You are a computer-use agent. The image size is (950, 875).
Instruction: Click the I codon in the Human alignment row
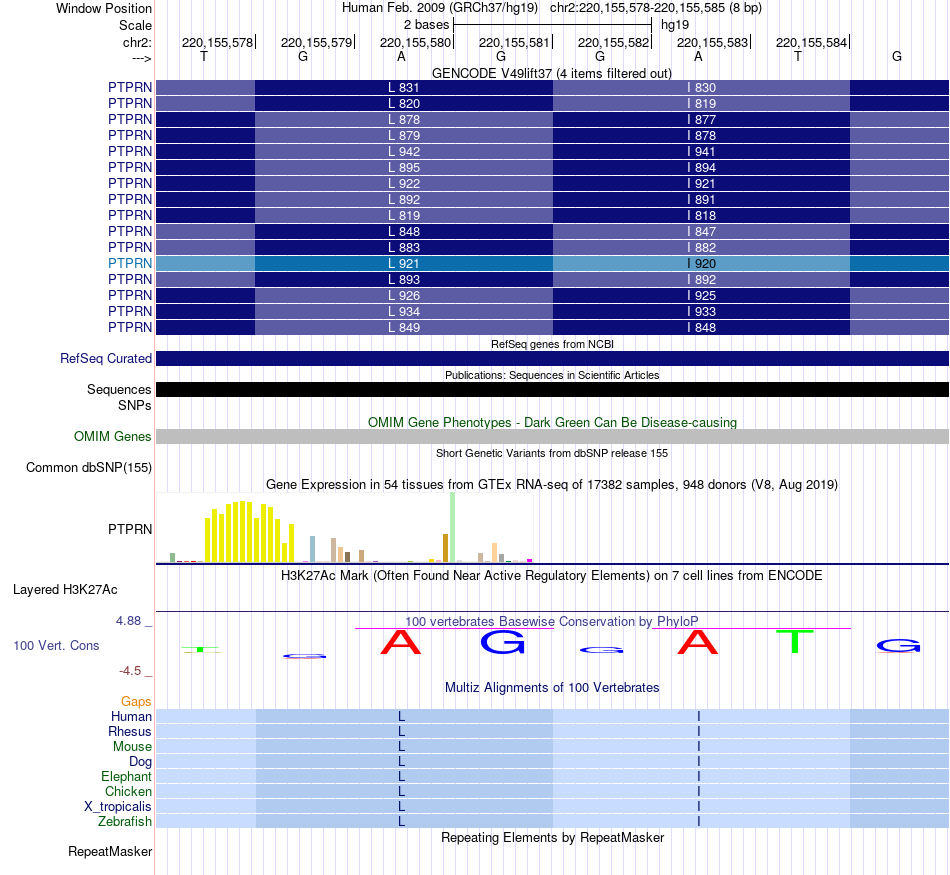click(x=699, y=716)
